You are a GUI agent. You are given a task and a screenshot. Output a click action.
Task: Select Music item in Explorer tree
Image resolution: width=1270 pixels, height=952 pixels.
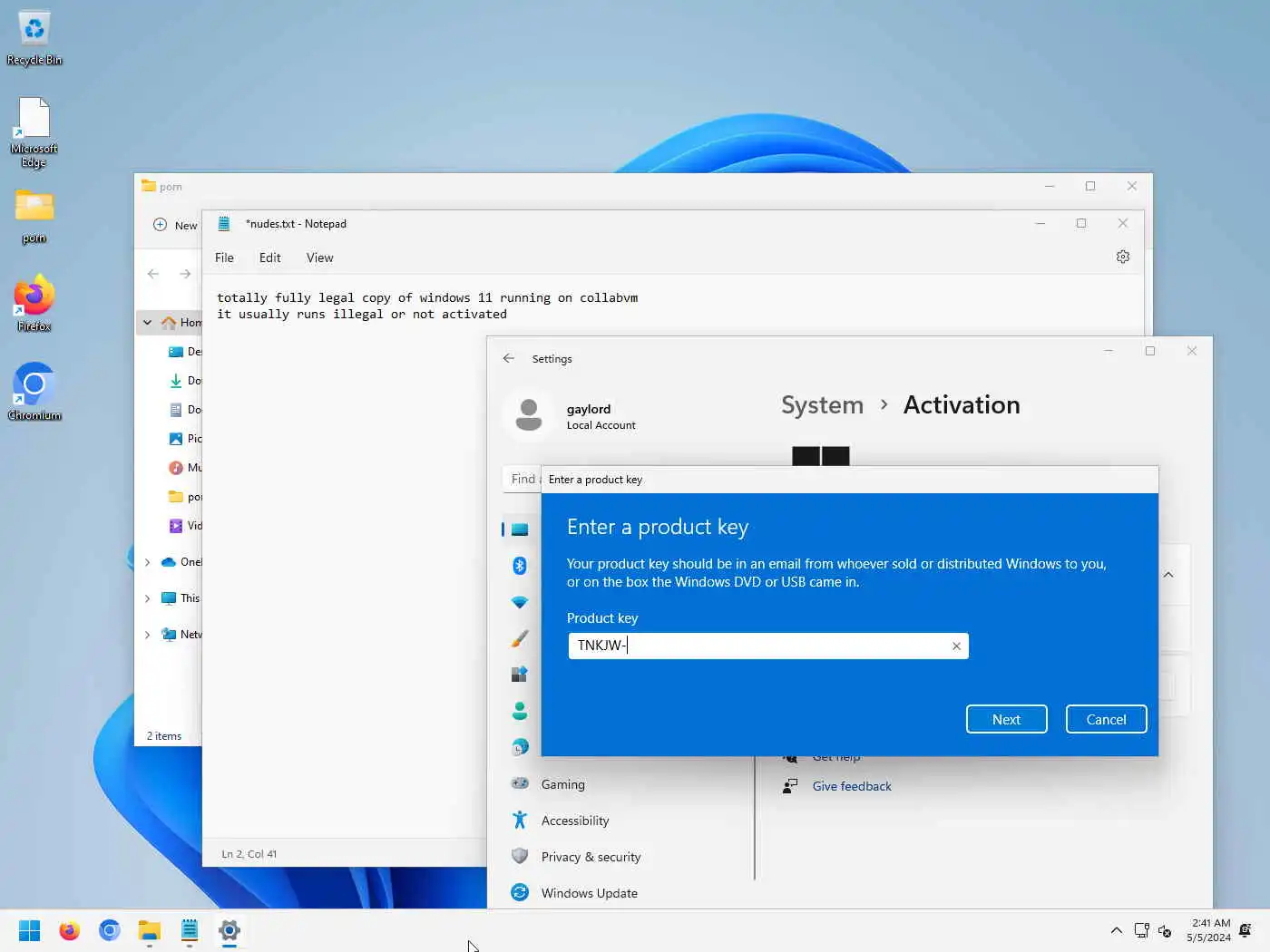[185, 468]
